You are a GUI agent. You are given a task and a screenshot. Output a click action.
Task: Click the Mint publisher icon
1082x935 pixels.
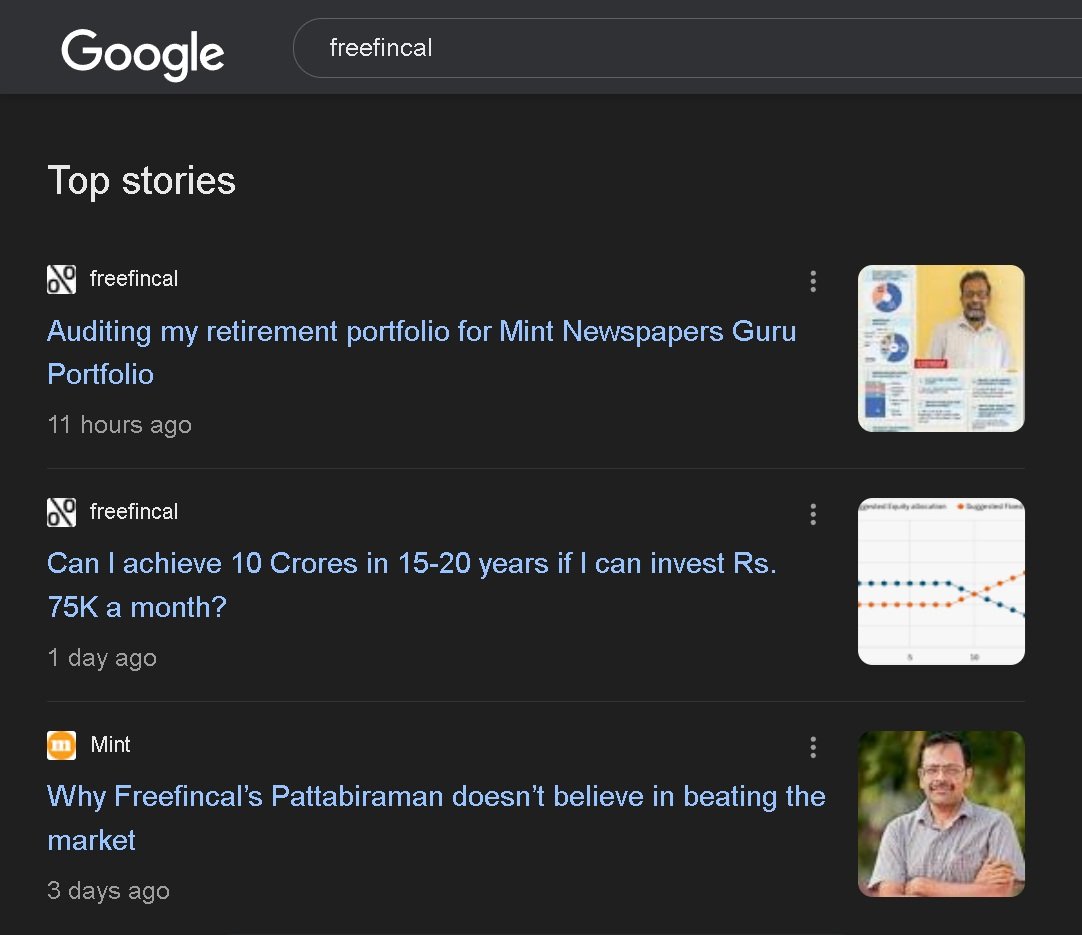pos(61,745)
